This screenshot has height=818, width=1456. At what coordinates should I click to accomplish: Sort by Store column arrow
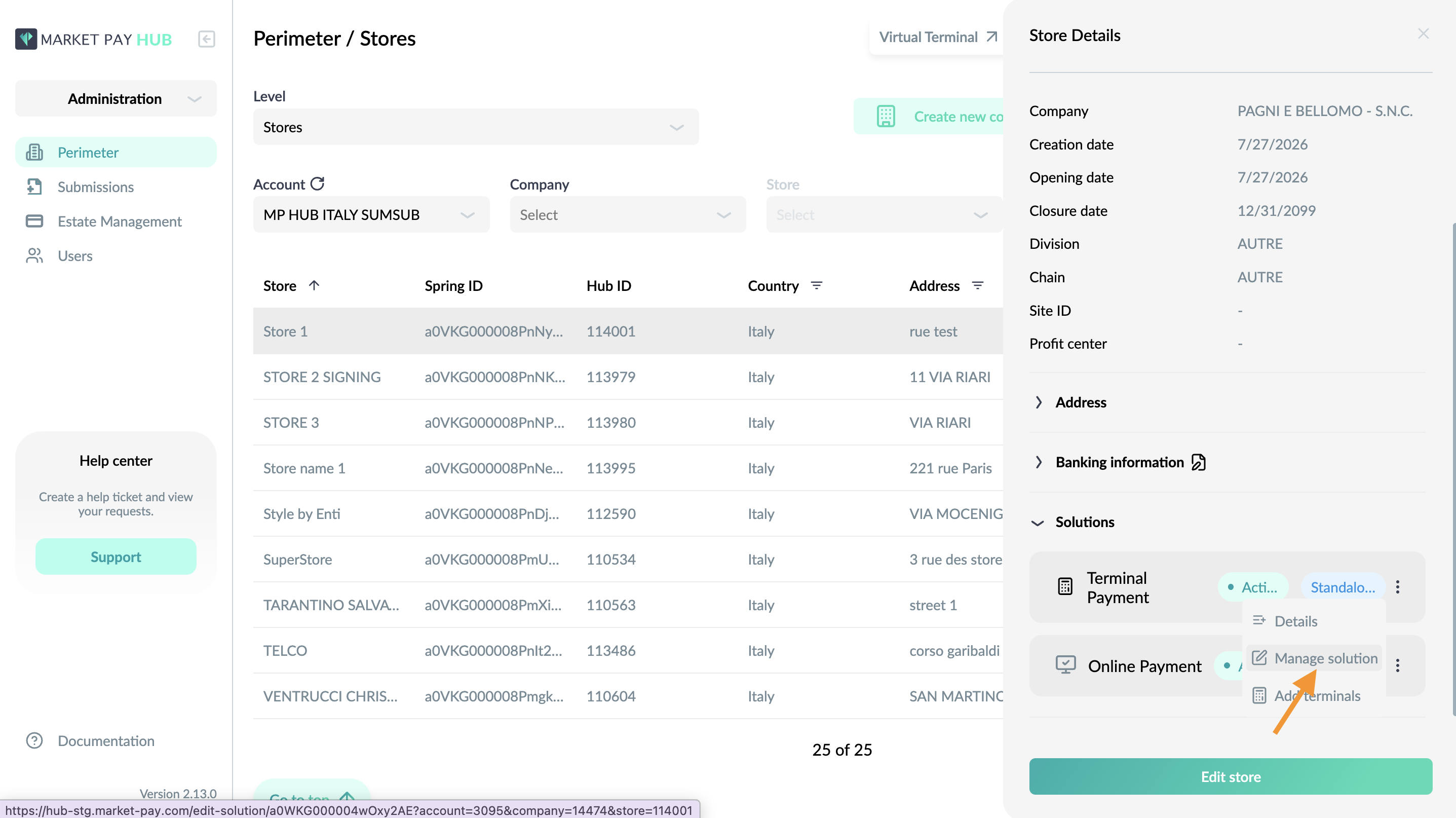coord(314,285)
